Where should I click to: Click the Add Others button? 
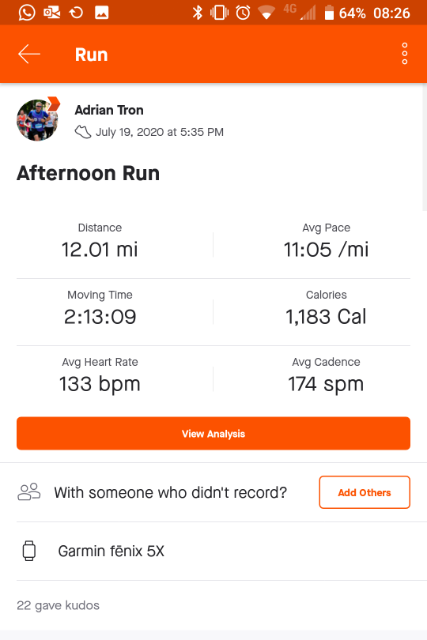365,492
